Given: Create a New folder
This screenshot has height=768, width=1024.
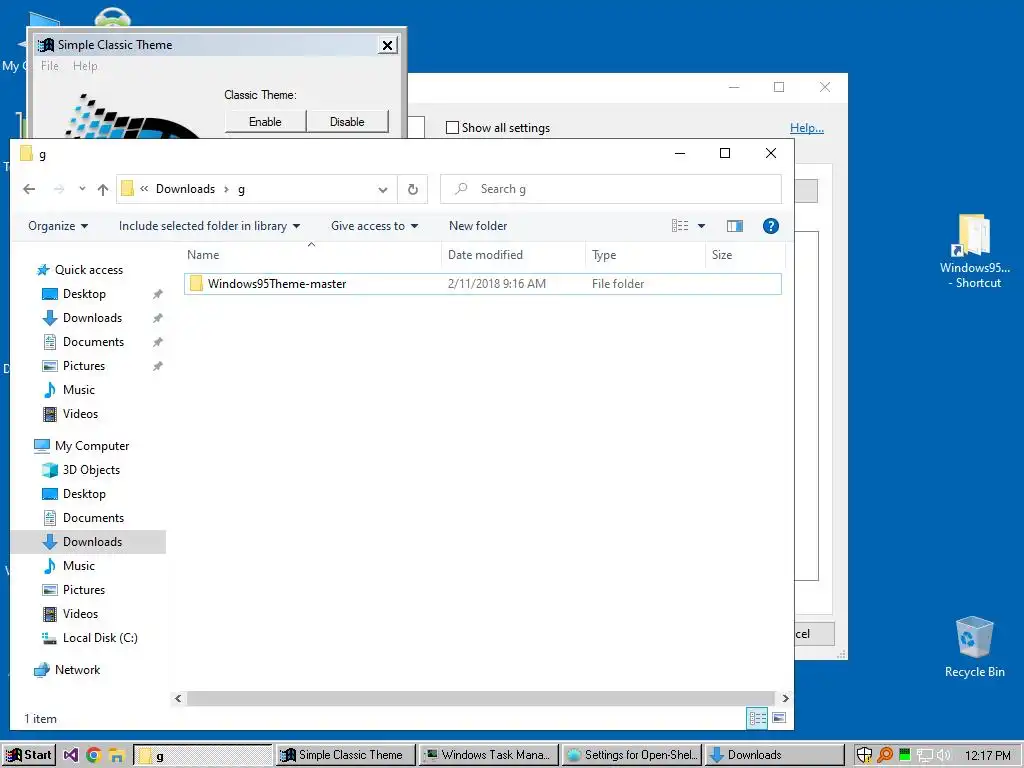Looking at the screenshot, I should click(x=478, y=226).
